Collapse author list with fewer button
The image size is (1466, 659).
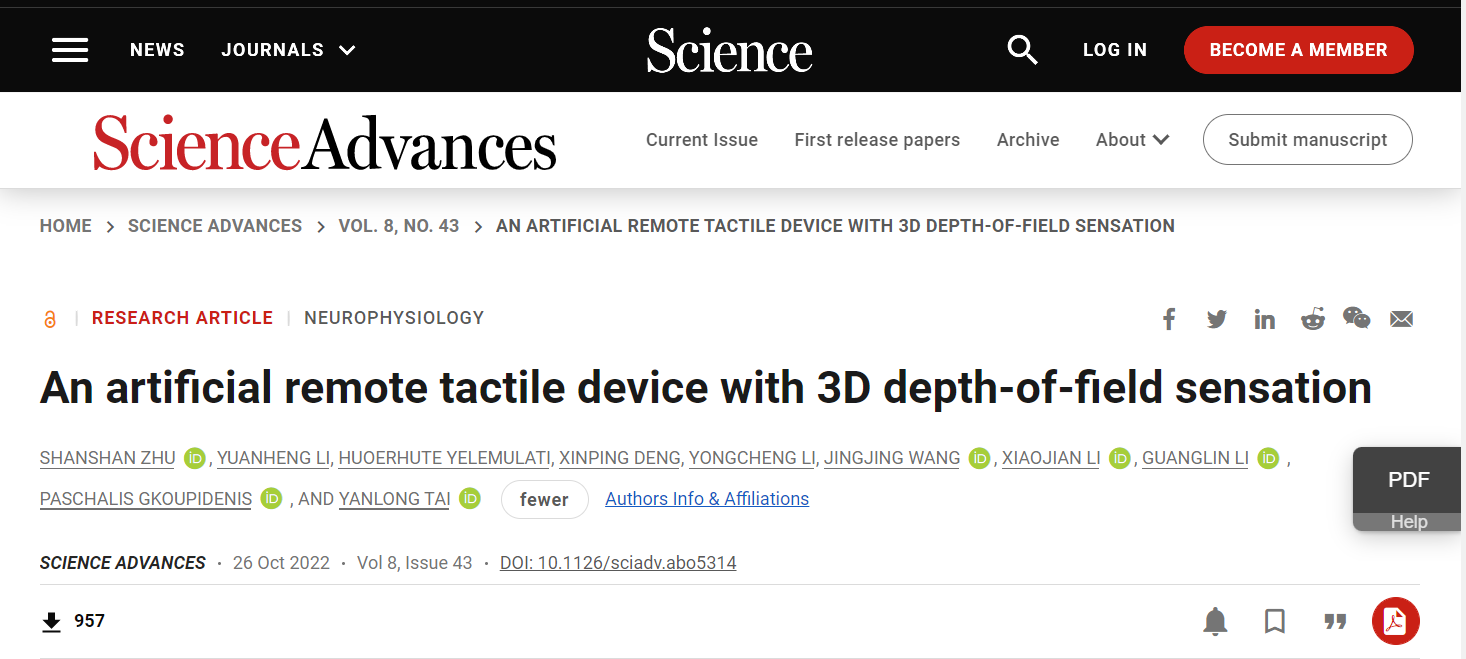click(x=544, y=499)
